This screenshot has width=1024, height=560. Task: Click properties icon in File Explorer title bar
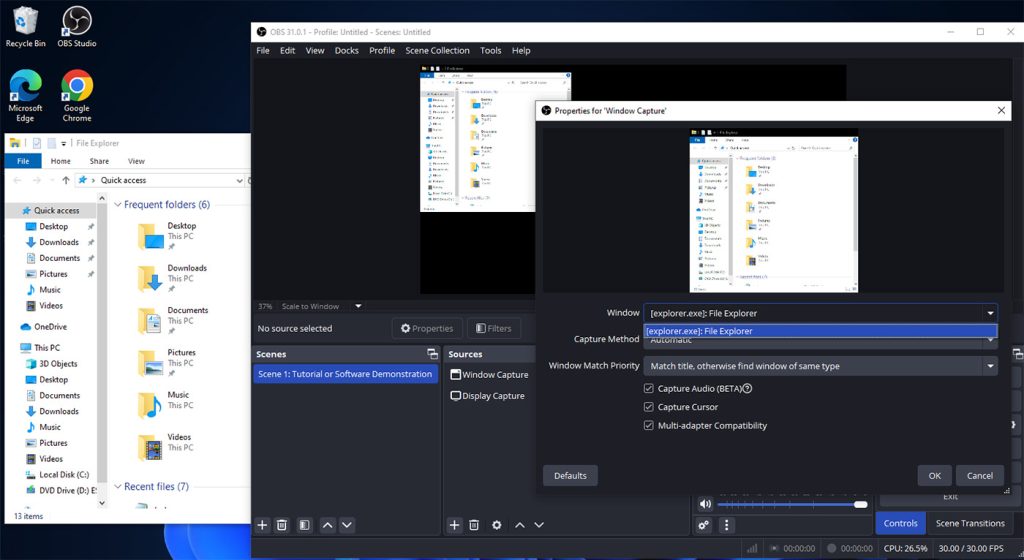click(x=37, y=143)
